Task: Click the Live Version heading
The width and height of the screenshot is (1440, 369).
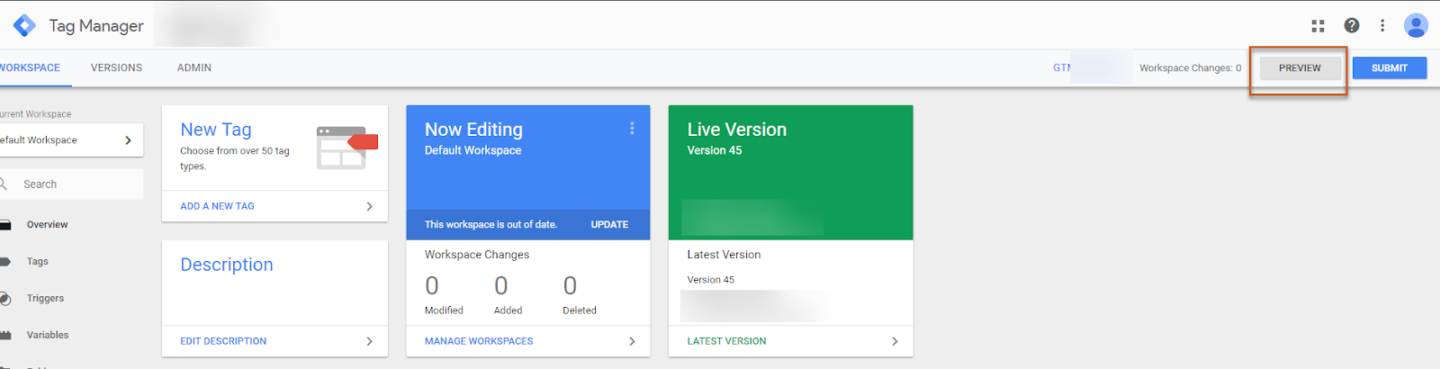Action: [x=737, y=130]
